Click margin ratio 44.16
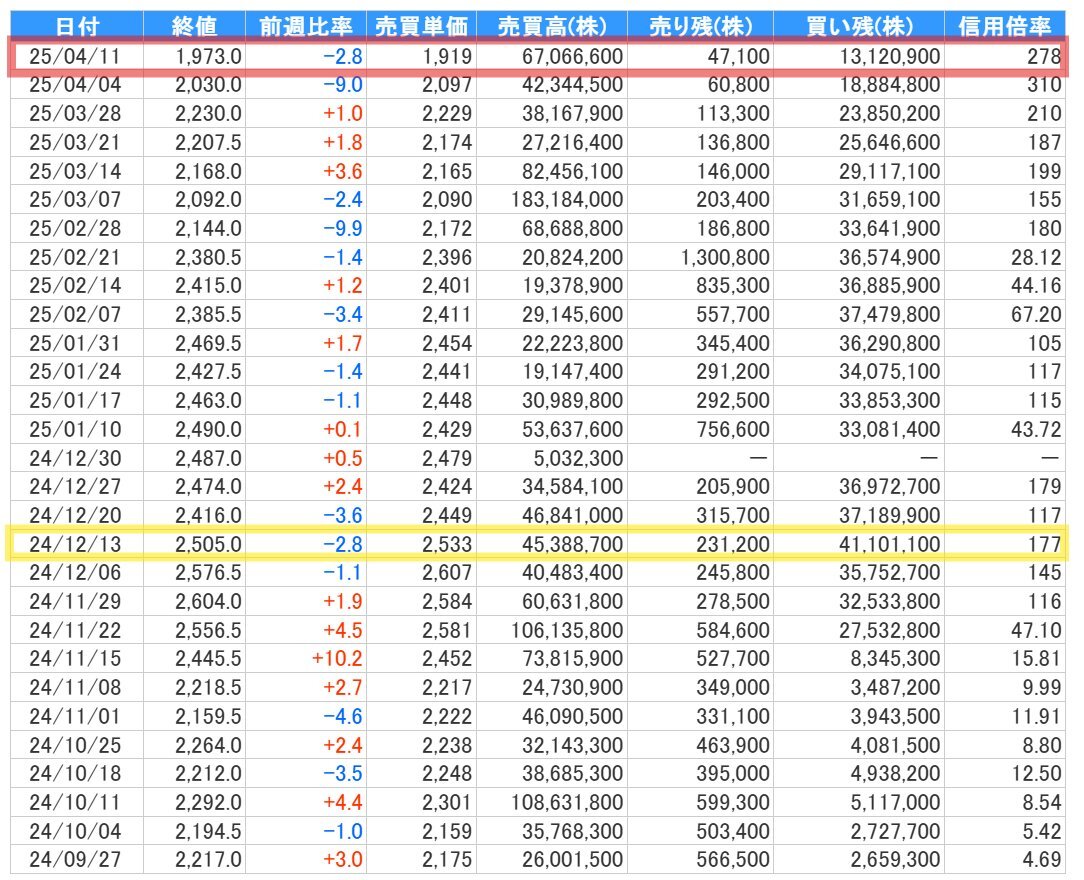The image size is (1084, 880). (1036, 285)
